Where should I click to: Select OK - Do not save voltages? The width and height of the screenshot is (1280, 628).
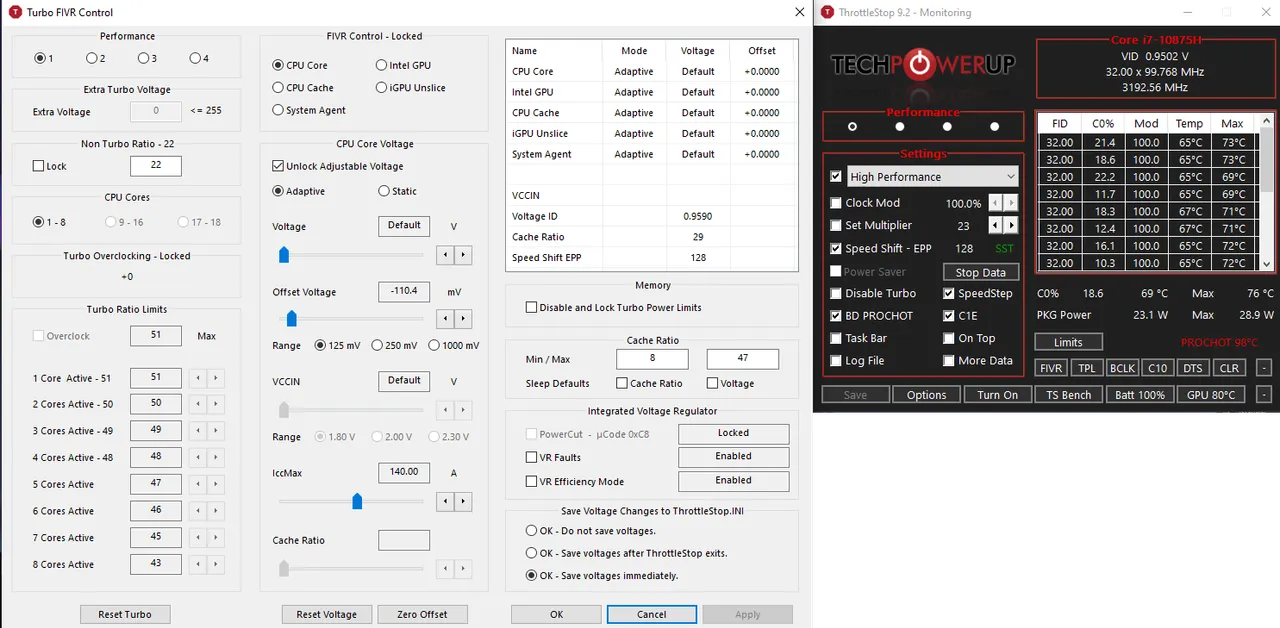[532, 531]
